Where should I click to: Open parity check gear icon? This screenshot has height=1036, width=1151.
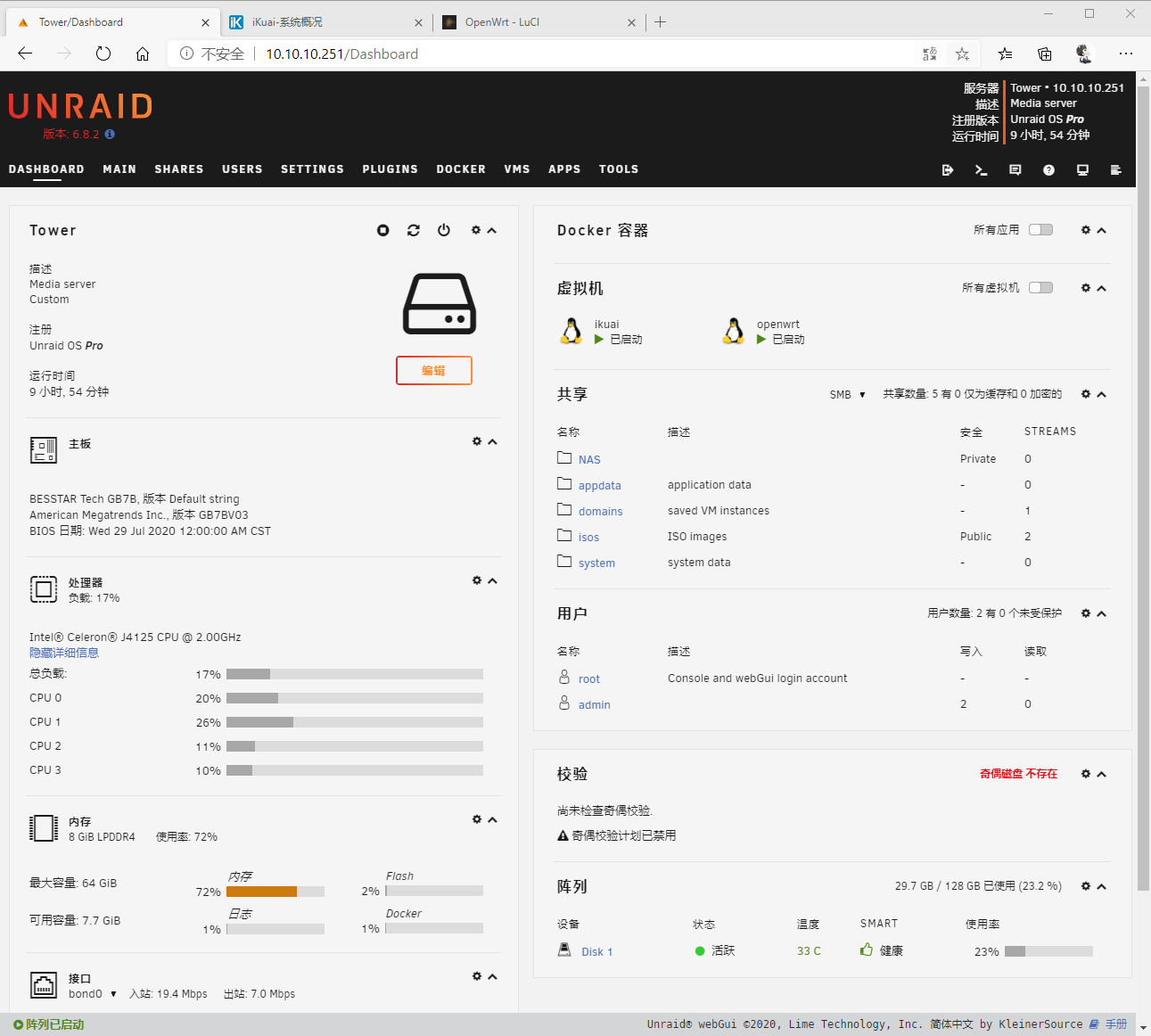coord(1086,774)
